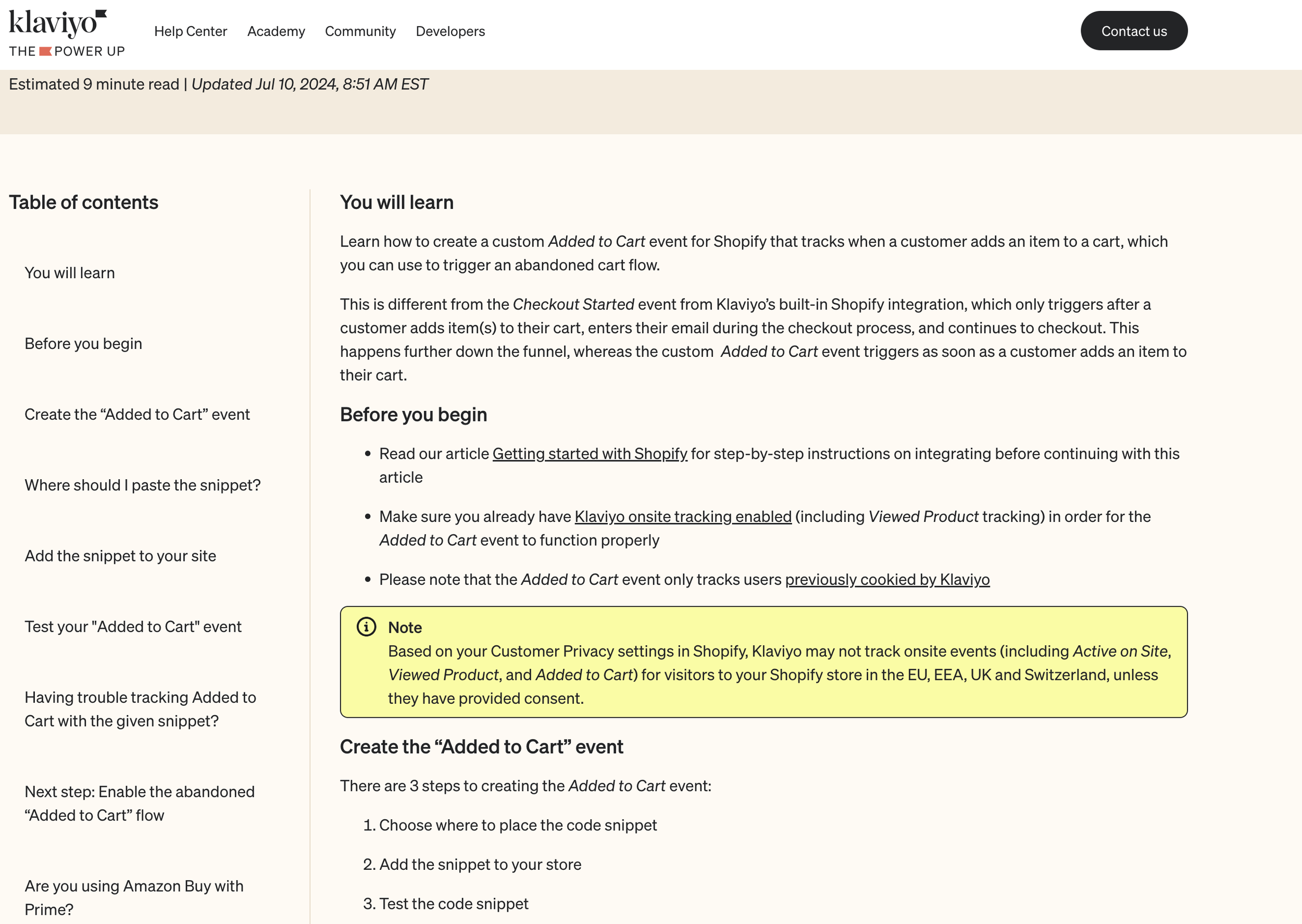Go to Create the Added to Cart event entry
Screen dimensions: 1302x924
137,414
